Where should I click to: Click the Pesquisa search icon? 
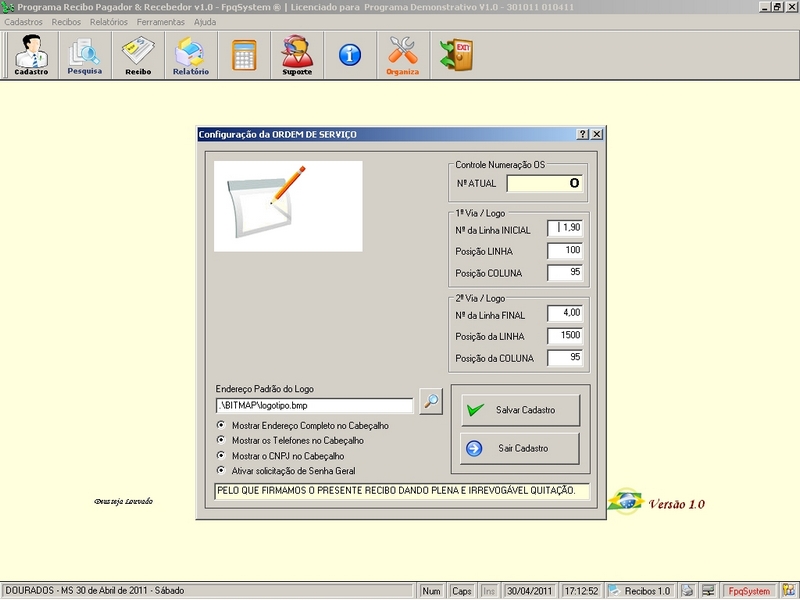pyautogui.click(x=84, y=54)
